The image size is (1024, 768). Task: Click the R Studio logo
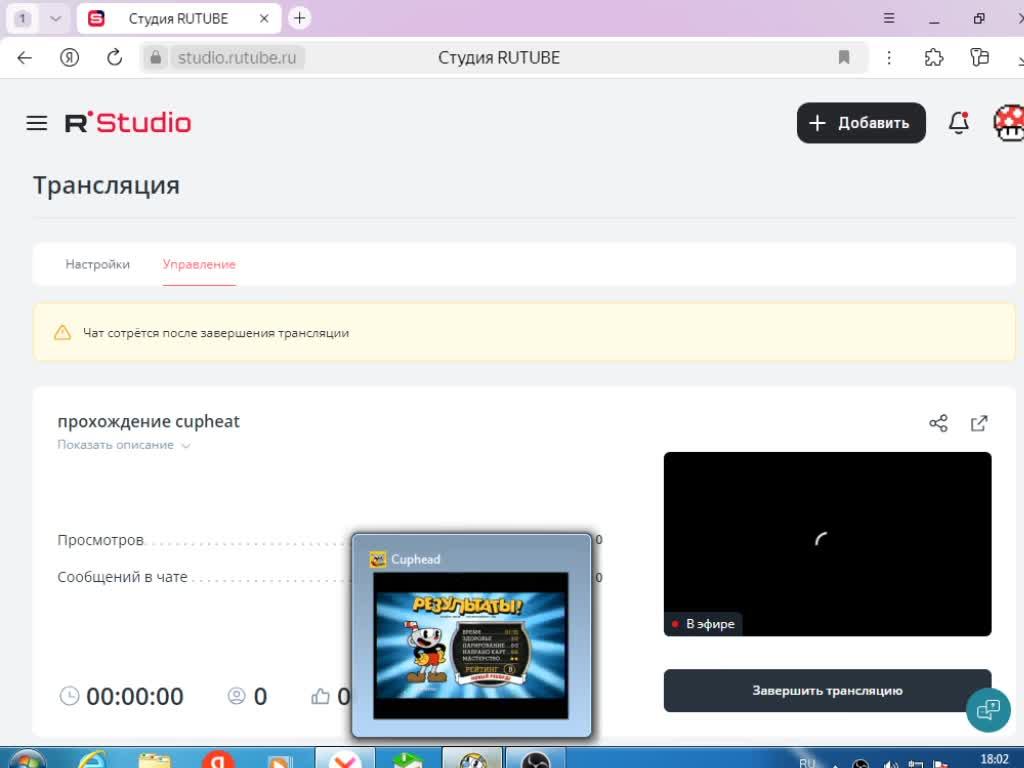pyautogui.click(x=128, y=123)
